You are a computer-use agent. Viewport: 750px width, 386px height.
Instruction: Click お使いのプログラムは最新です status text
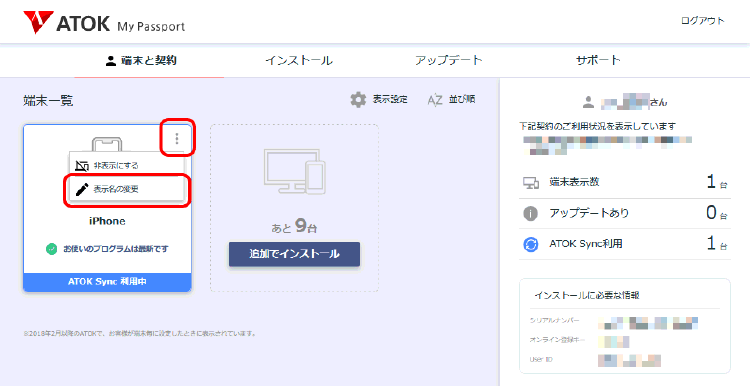pos(116,249)
